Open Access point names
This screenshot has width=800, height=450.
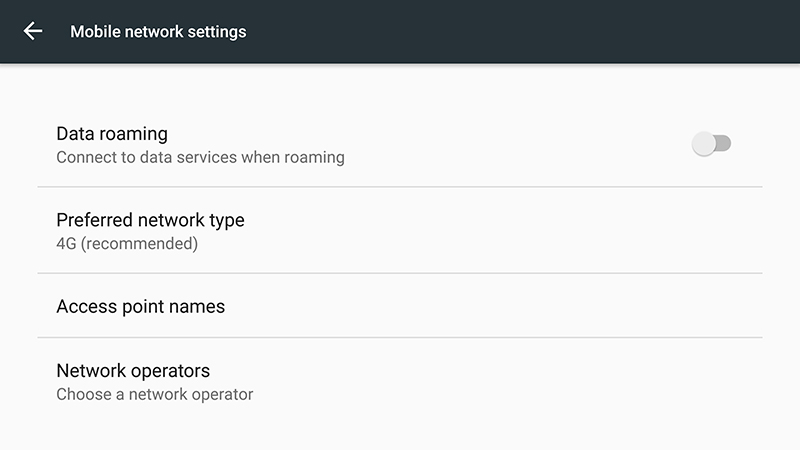141,306
